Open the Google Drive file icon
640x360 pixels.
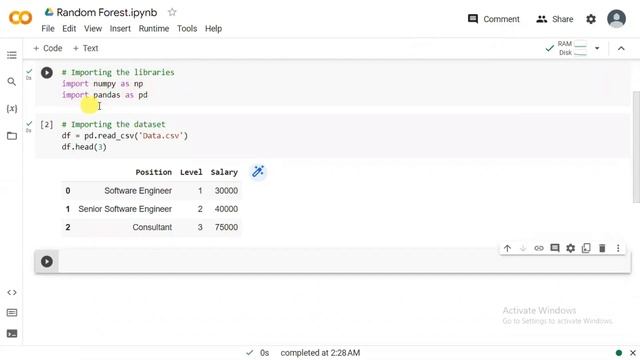49,12
